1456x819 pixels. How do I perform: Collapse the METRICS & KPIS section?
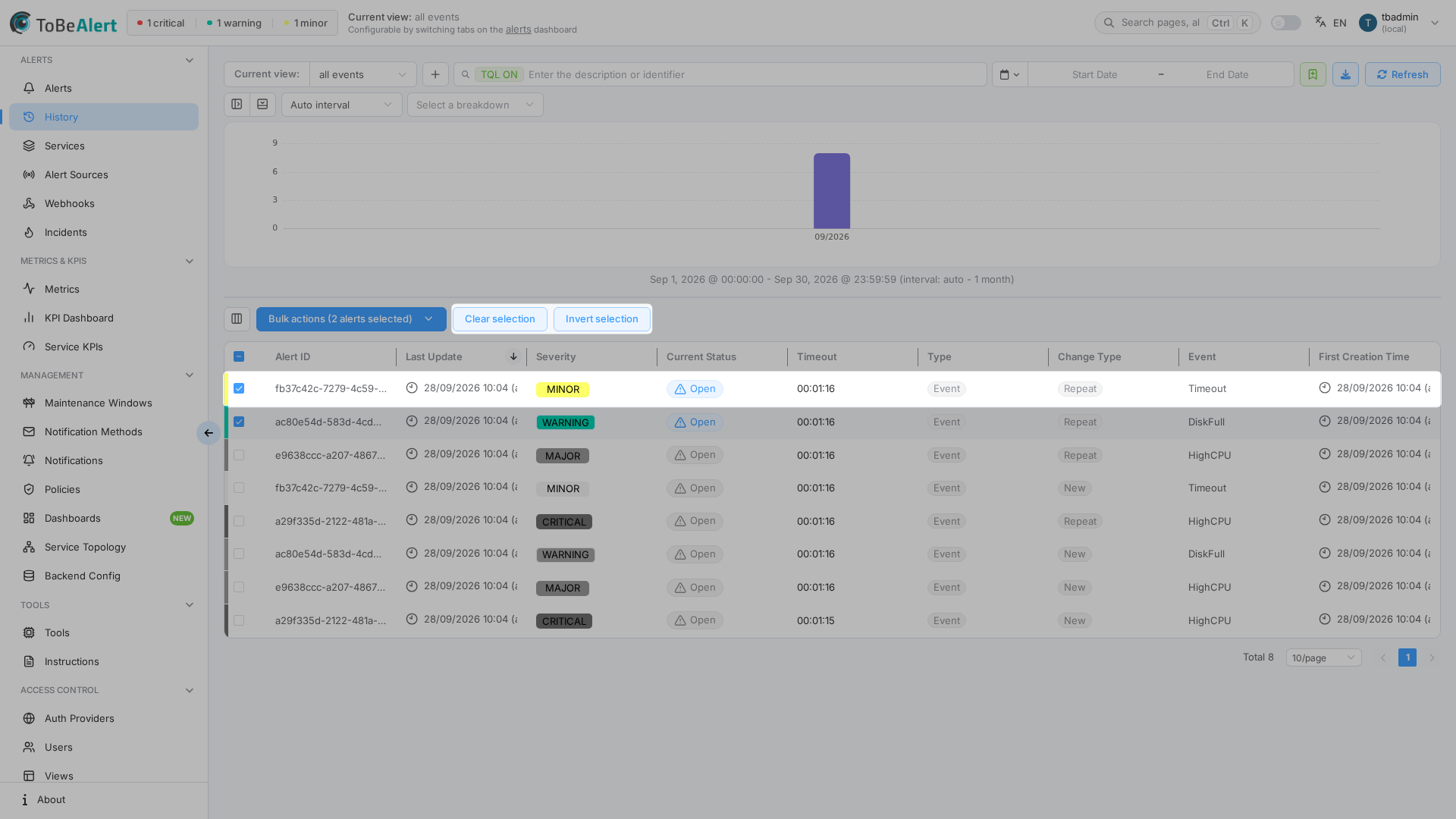[190, 261]
